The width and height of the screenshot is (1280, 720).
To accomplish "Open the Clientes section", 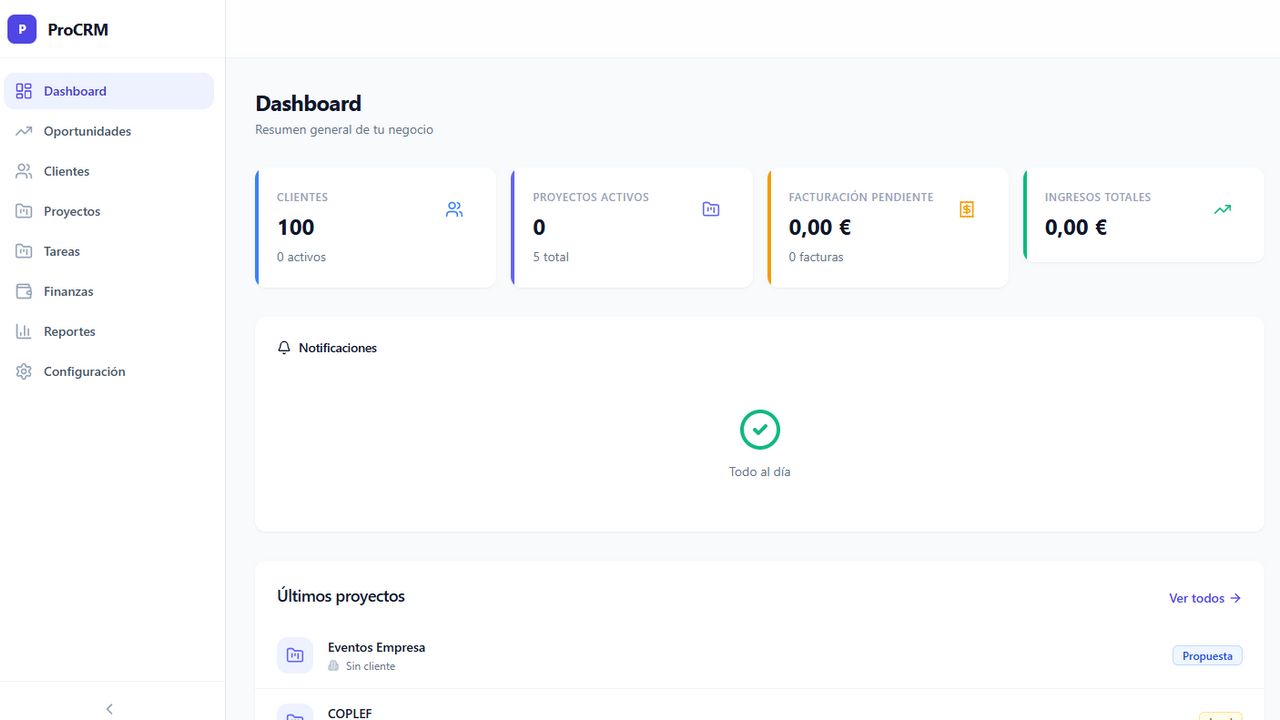I will [109, 171].
